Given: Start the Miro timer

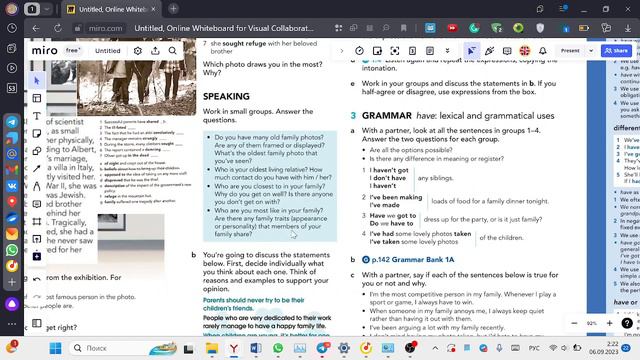Looking at the screenshot, I should click(359, 51).
